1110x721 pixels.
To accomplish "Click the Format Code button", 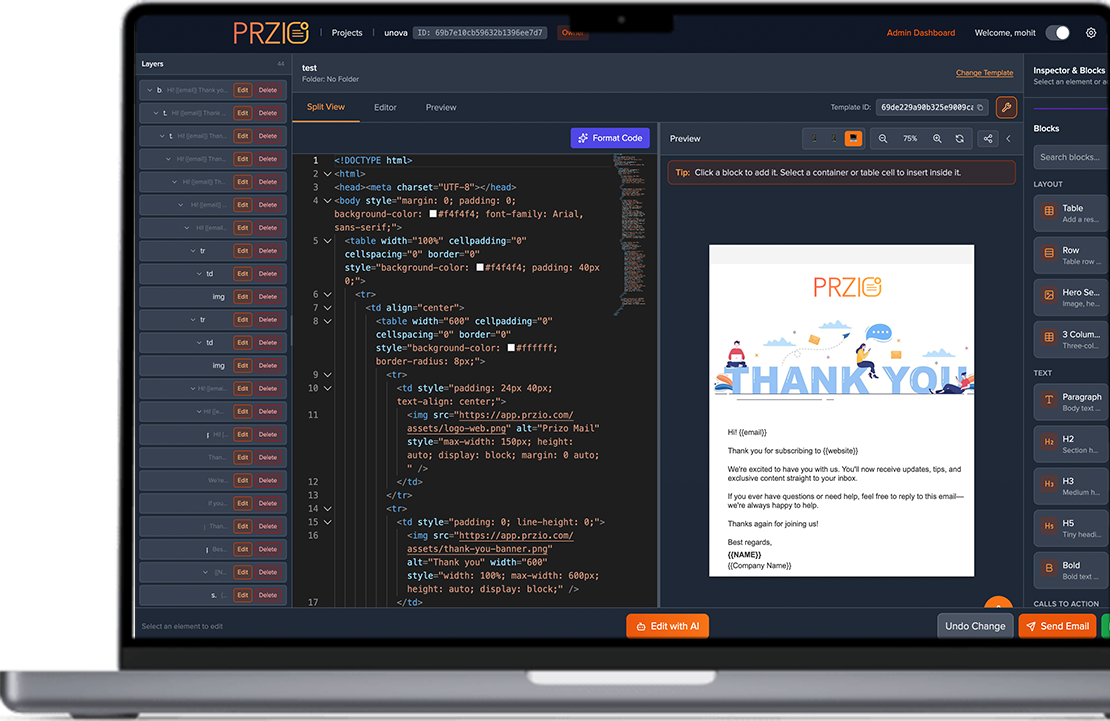I will coord(610,138).
